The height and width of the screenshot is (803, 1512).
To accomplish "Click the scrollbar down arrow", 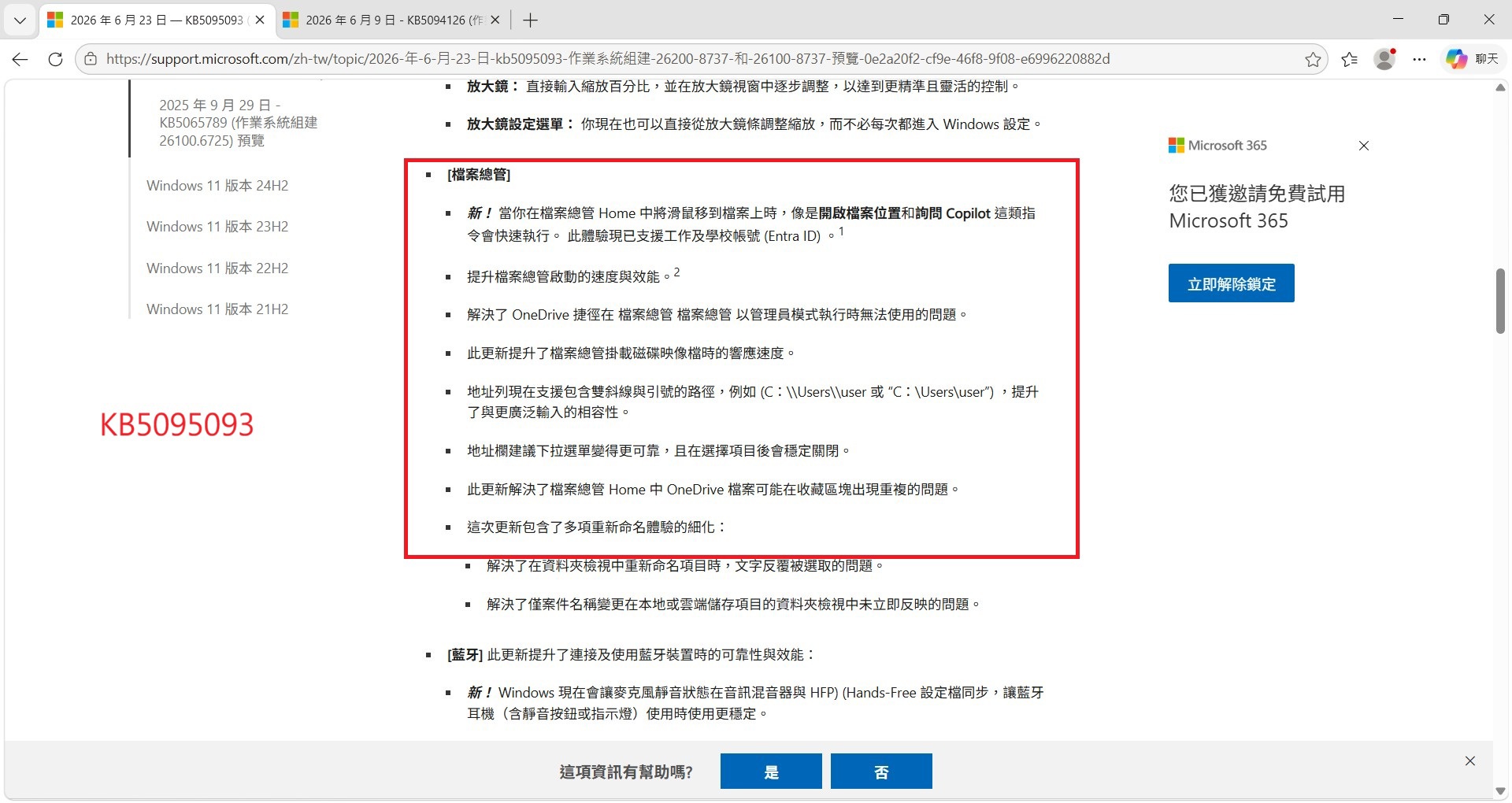I will 1500,791.
